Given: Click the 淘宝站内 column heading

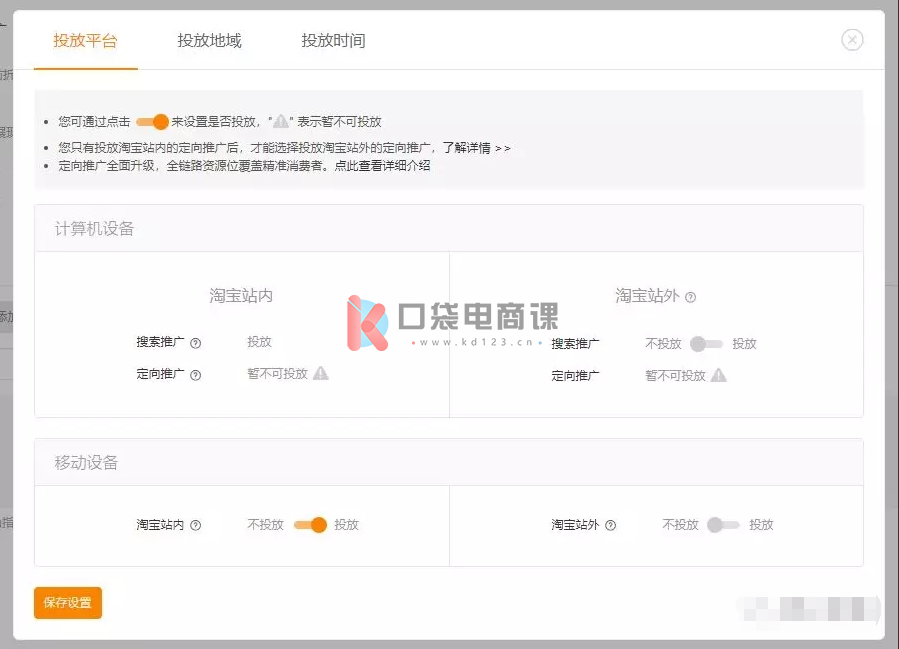Looking at the screenshot, I should 241,296.
